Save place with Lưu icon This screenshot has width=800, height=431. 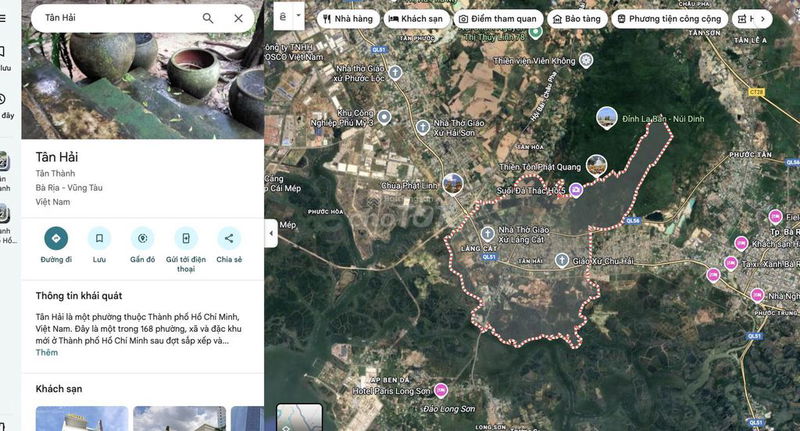tap(99, 238)
